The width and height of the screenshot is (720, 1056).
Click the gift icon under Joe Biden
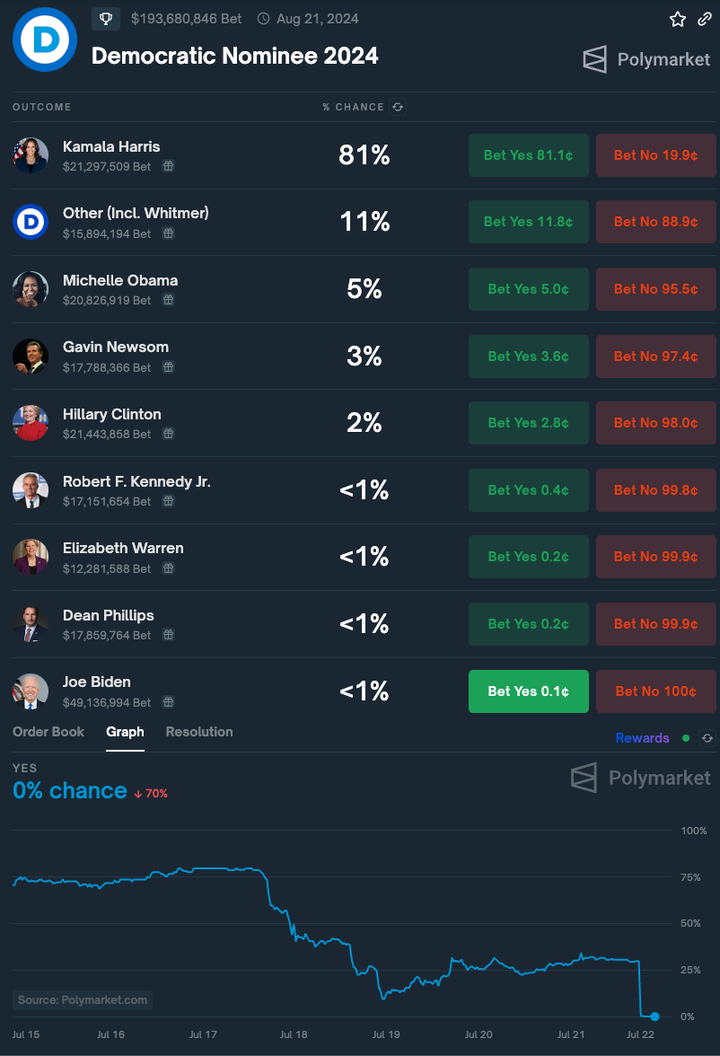tap(168, 702)
